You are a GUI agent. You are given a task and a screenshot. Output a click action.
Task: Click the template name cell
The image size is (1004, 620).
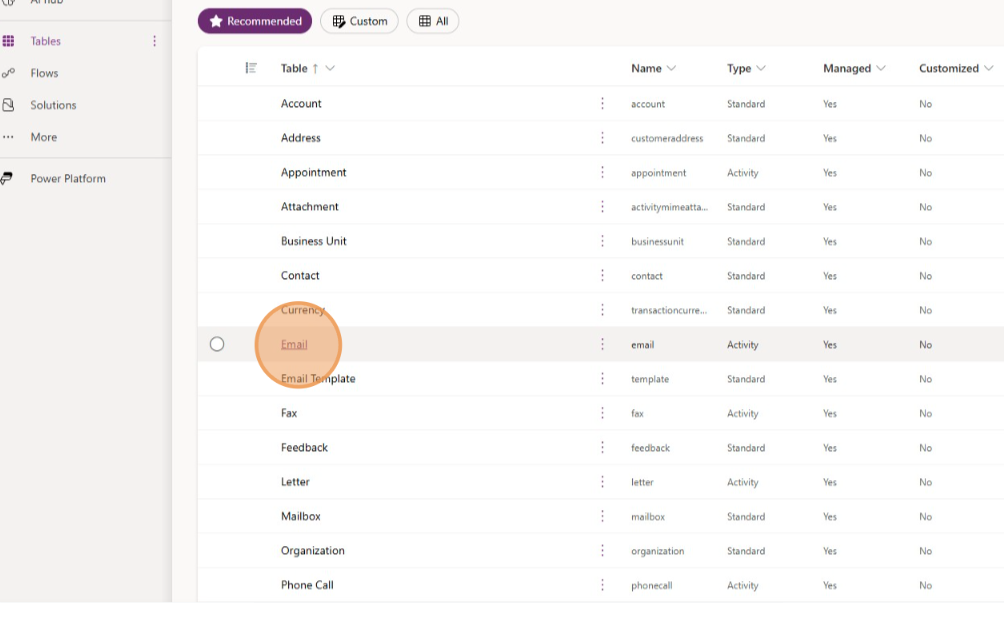650,380
